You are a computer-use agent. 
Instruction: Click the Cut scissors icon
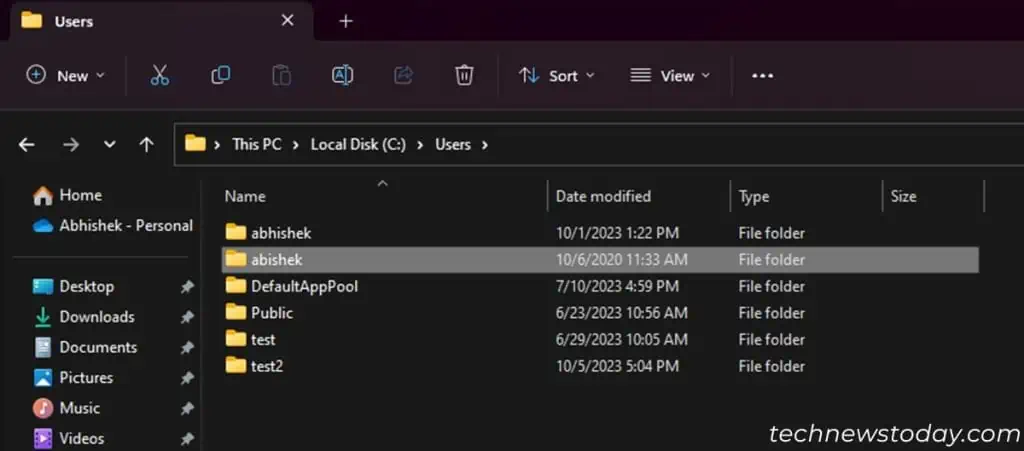click(159, 76)
